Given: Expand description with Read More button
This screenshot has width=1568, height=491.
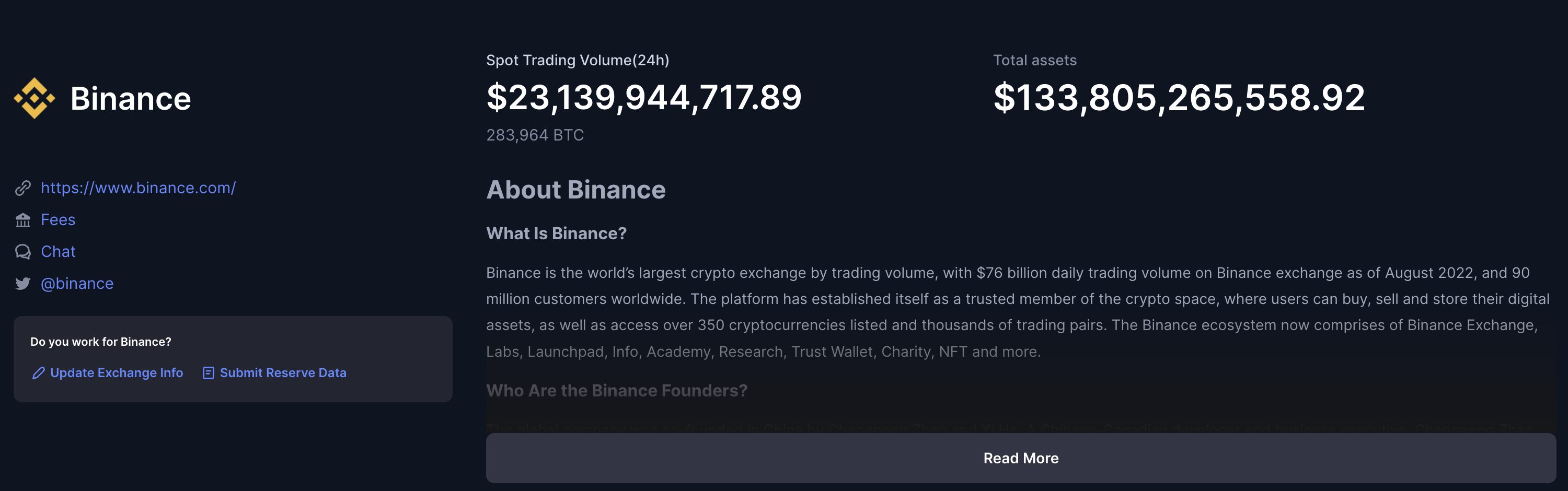Looking at the screenshot, I should pos(1021,458).
